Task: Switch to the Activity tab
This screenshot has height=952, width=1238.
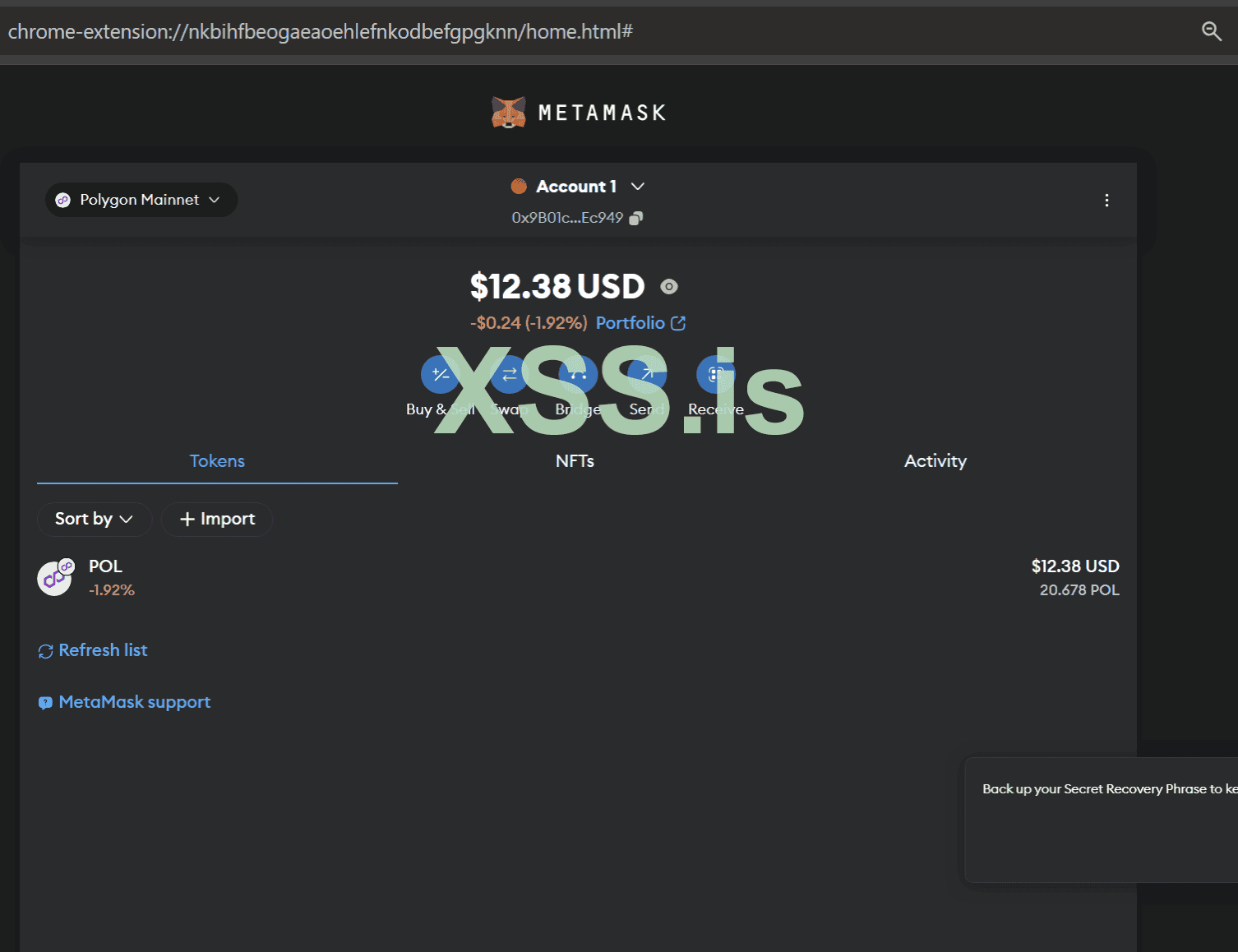Action: (x=935, y=461)
